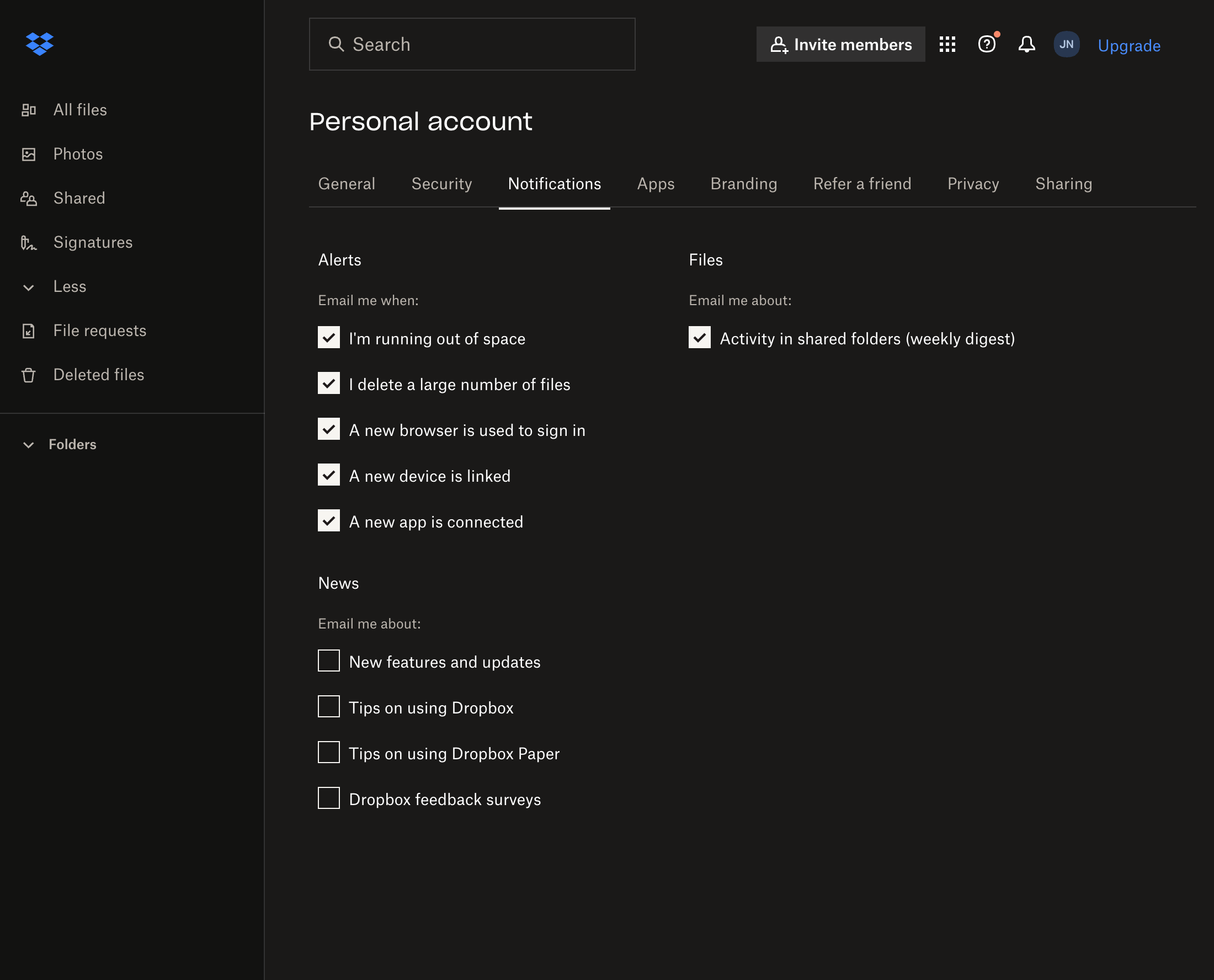Image resolution: width=1214 pixels, height=980 pixels.
Task: Open File requests from the sidebar
Action: click(100, 330)
